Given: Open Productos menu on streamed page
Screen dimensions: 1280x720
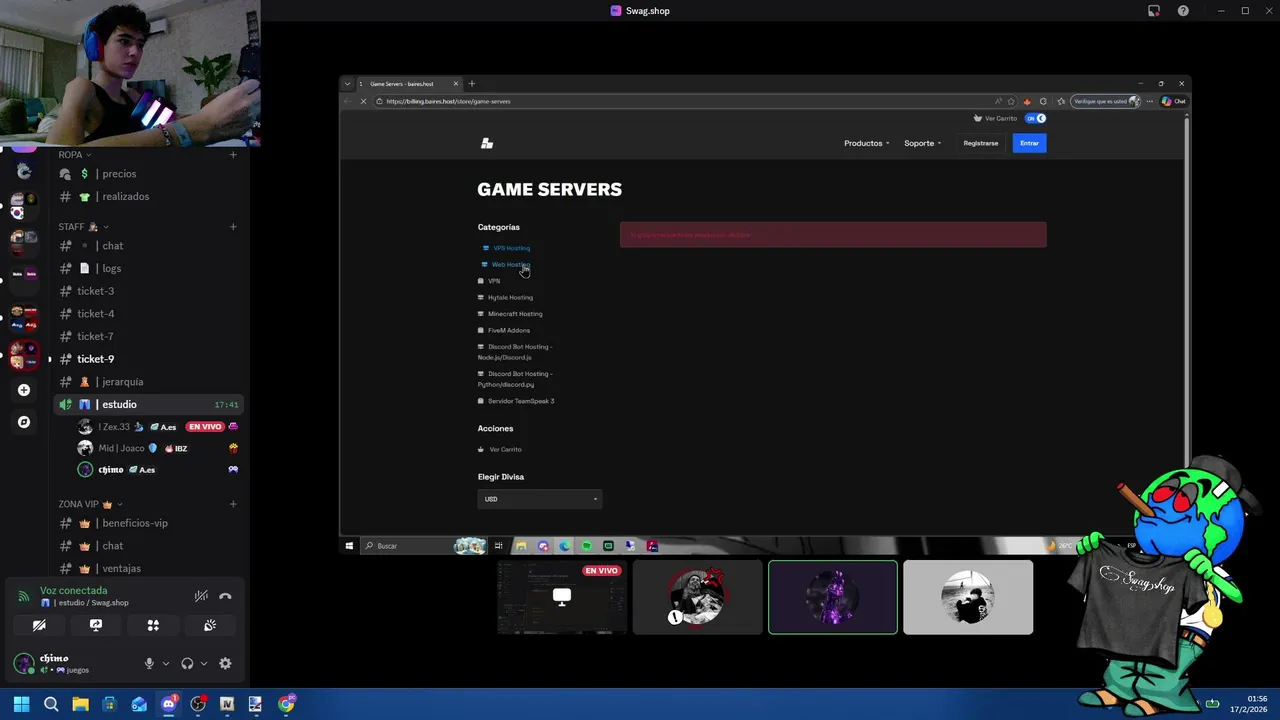Looking at the screenshot, I should (866, 143).
